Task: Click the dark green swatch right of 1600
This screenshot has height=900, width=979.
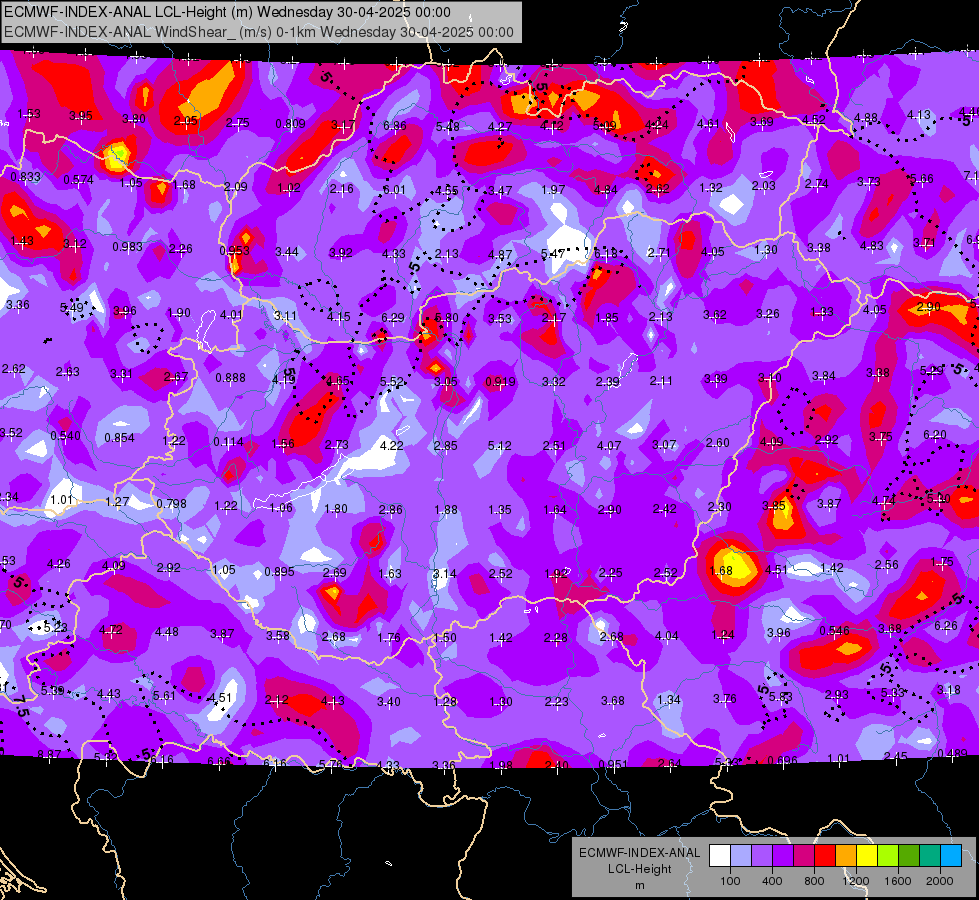Action: (x=909, y=855)
